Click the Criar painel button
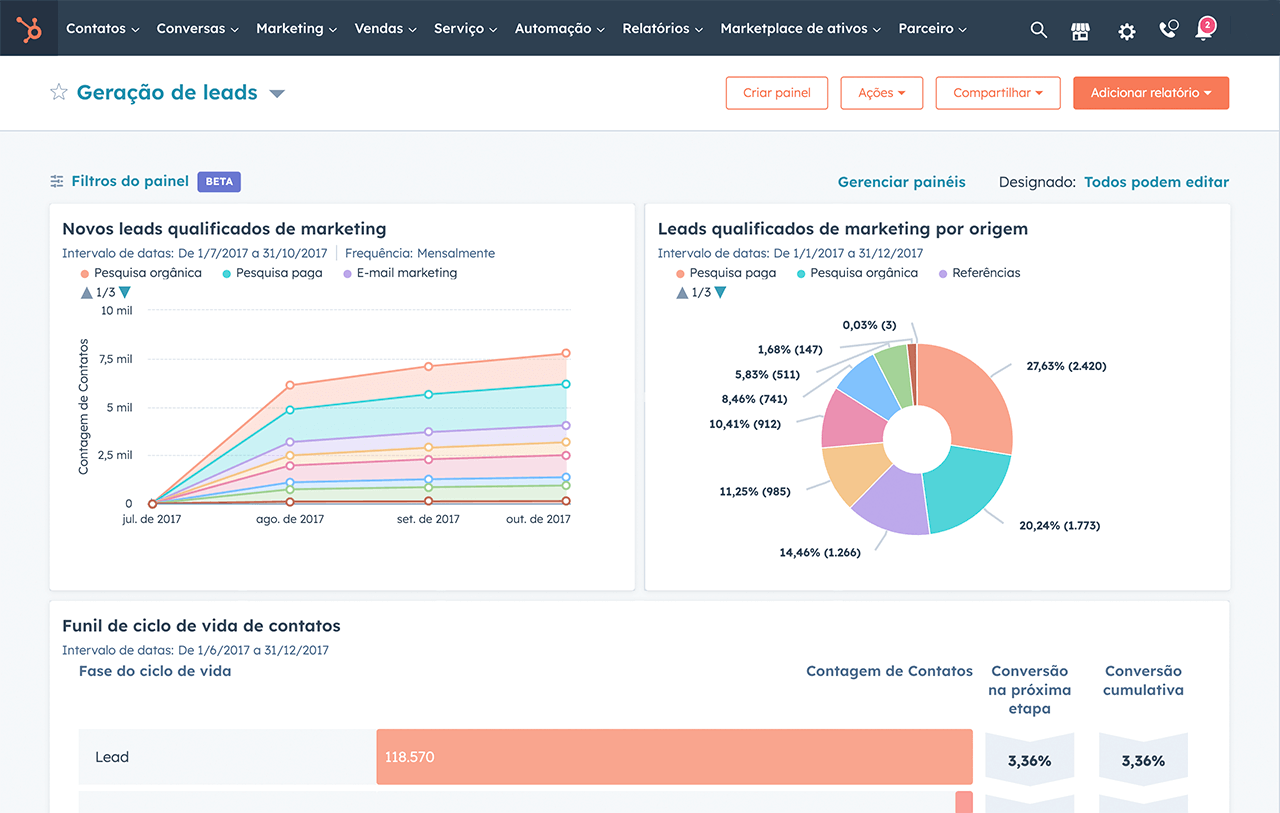 coord(777,92)
